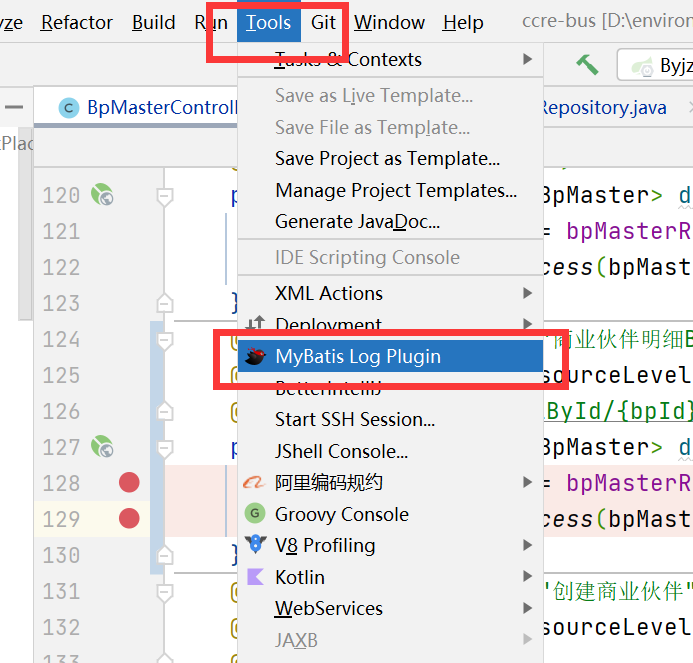Collapse code fold at line 120
693x663 pixels.
click(x=164, y=197)
